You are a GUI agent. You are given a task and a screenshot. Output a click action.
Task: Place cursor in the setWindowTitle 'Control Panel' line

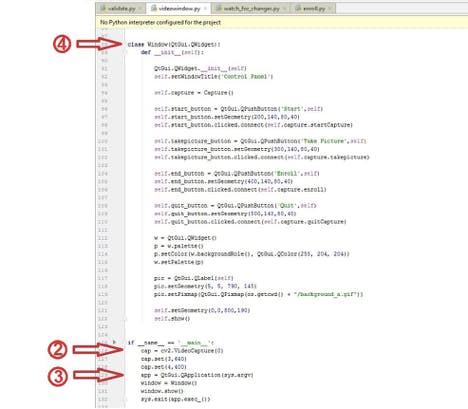[x=214, y=77]
